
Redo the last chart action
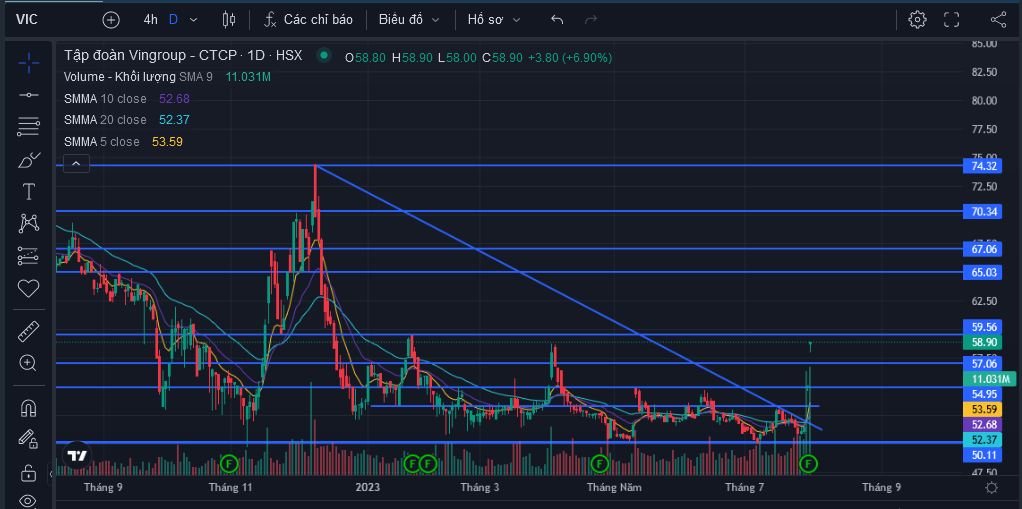tap(591, 20)
